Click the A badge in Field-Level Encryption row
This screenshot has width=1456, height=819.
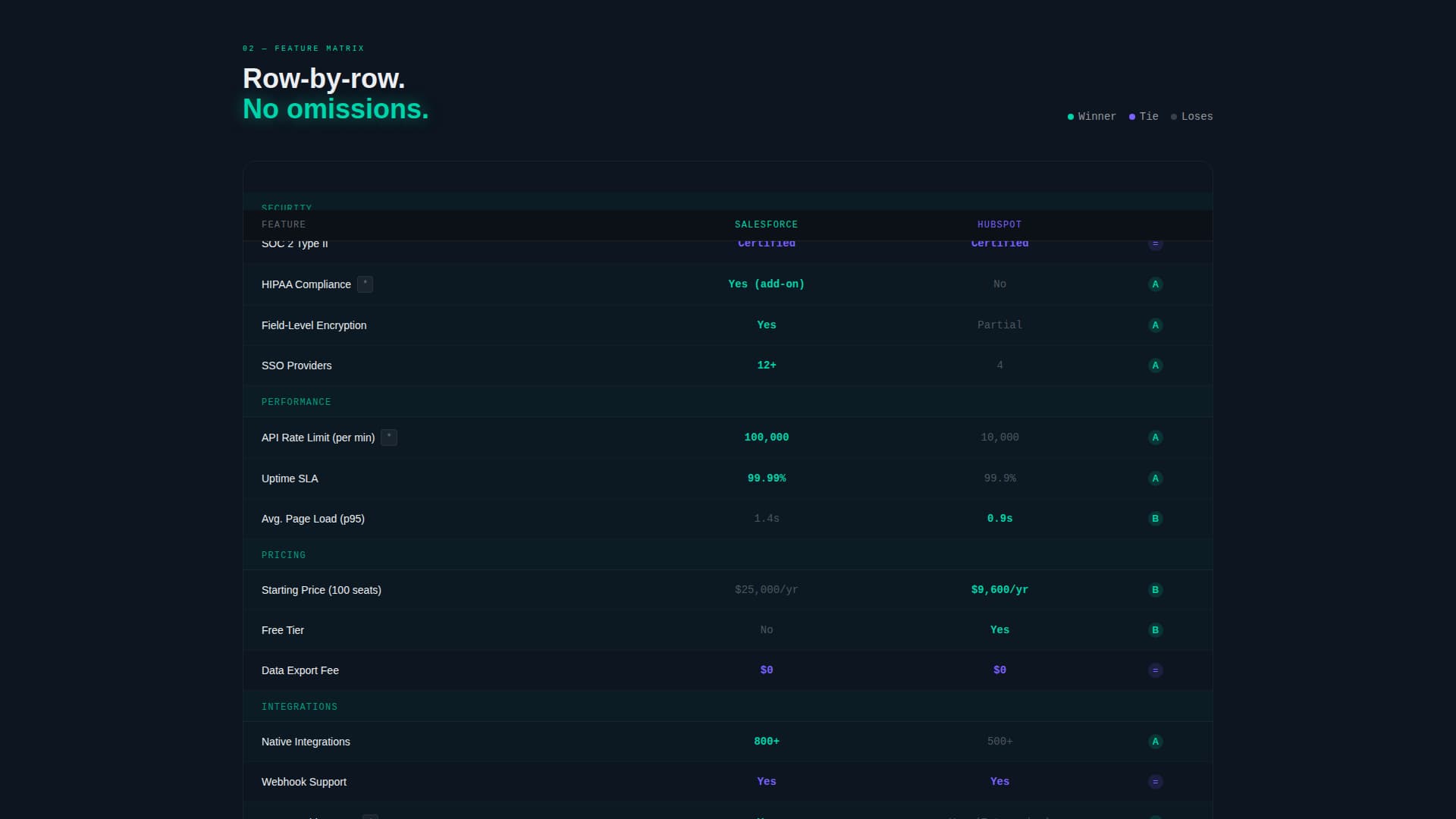coord(1155,325)
